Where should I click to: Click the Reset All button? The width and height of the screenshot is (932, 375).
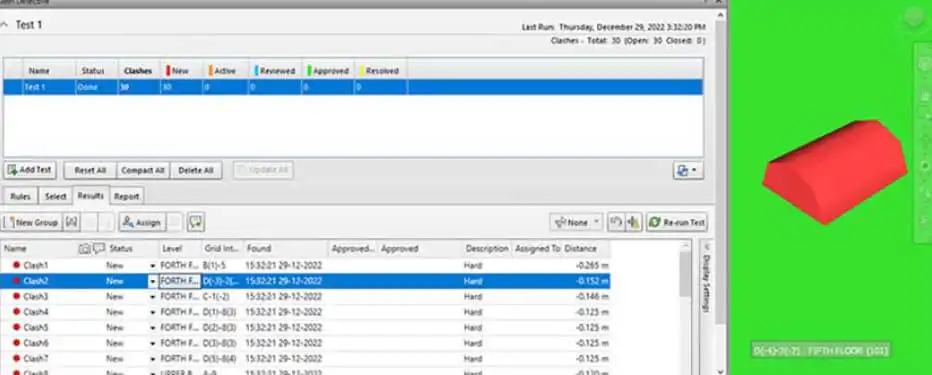(90, 171)
